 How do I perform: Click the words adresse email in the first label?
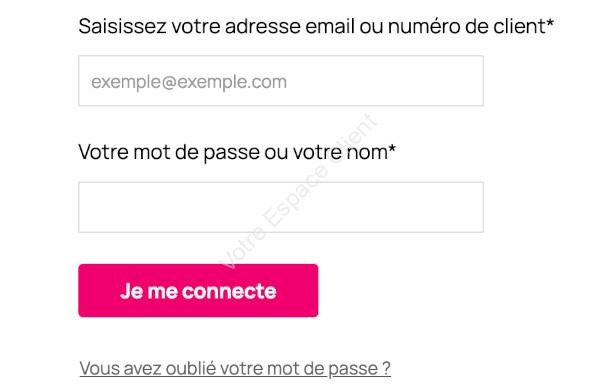click(x=290, y=26)
